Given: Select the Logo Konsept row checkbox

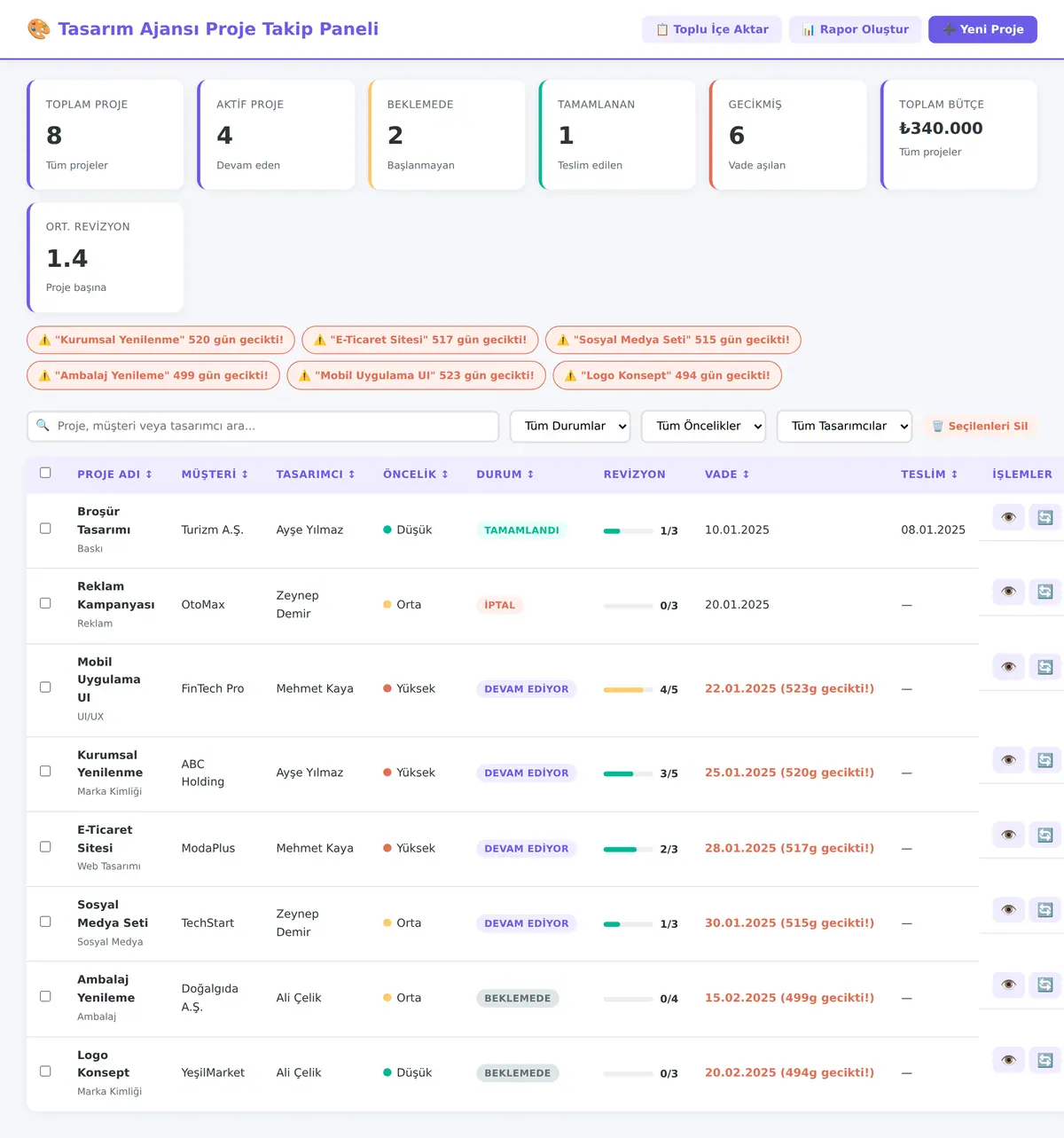Looking at the screenshot, I should (x=45, y=1071).
